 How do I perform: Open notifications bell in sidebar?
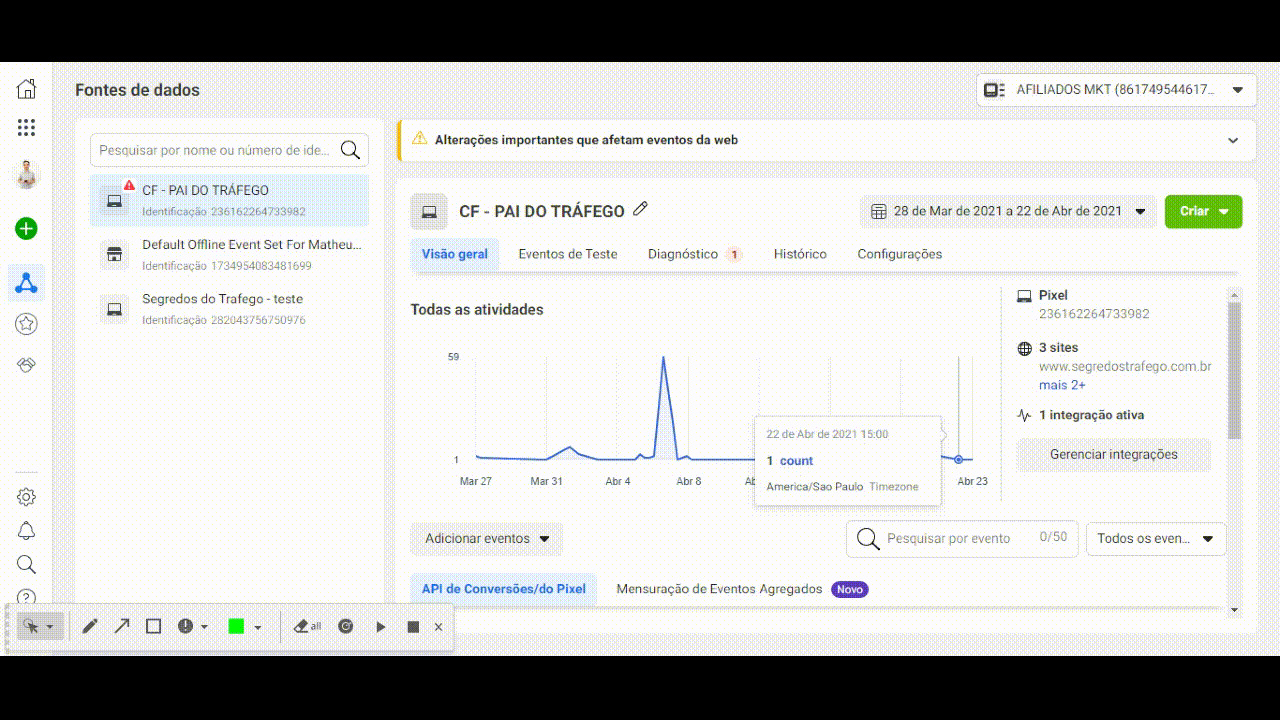tap(27, 531)
